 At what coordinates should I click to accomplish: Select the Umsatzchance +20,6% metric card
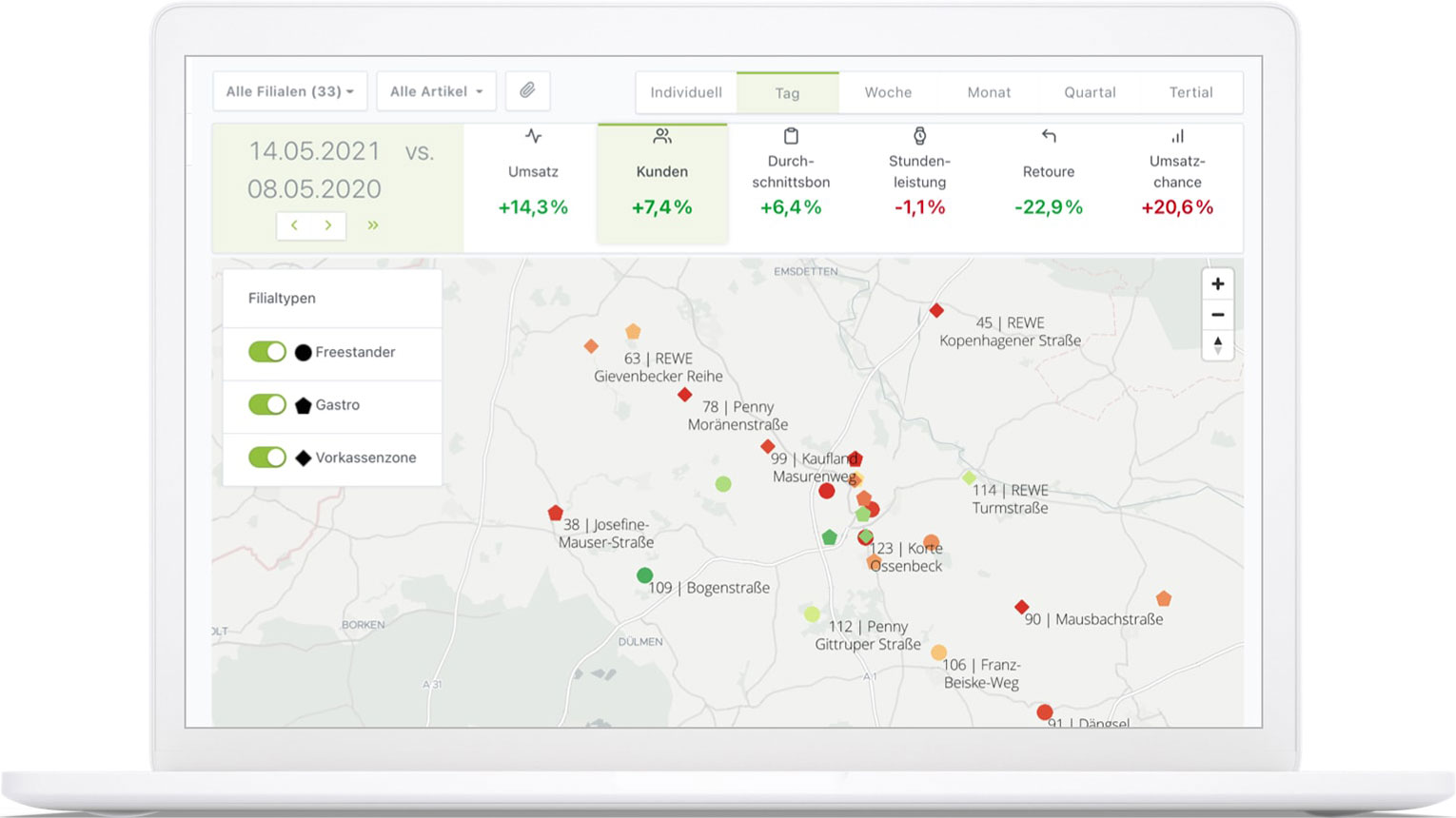pos(1177,185)
